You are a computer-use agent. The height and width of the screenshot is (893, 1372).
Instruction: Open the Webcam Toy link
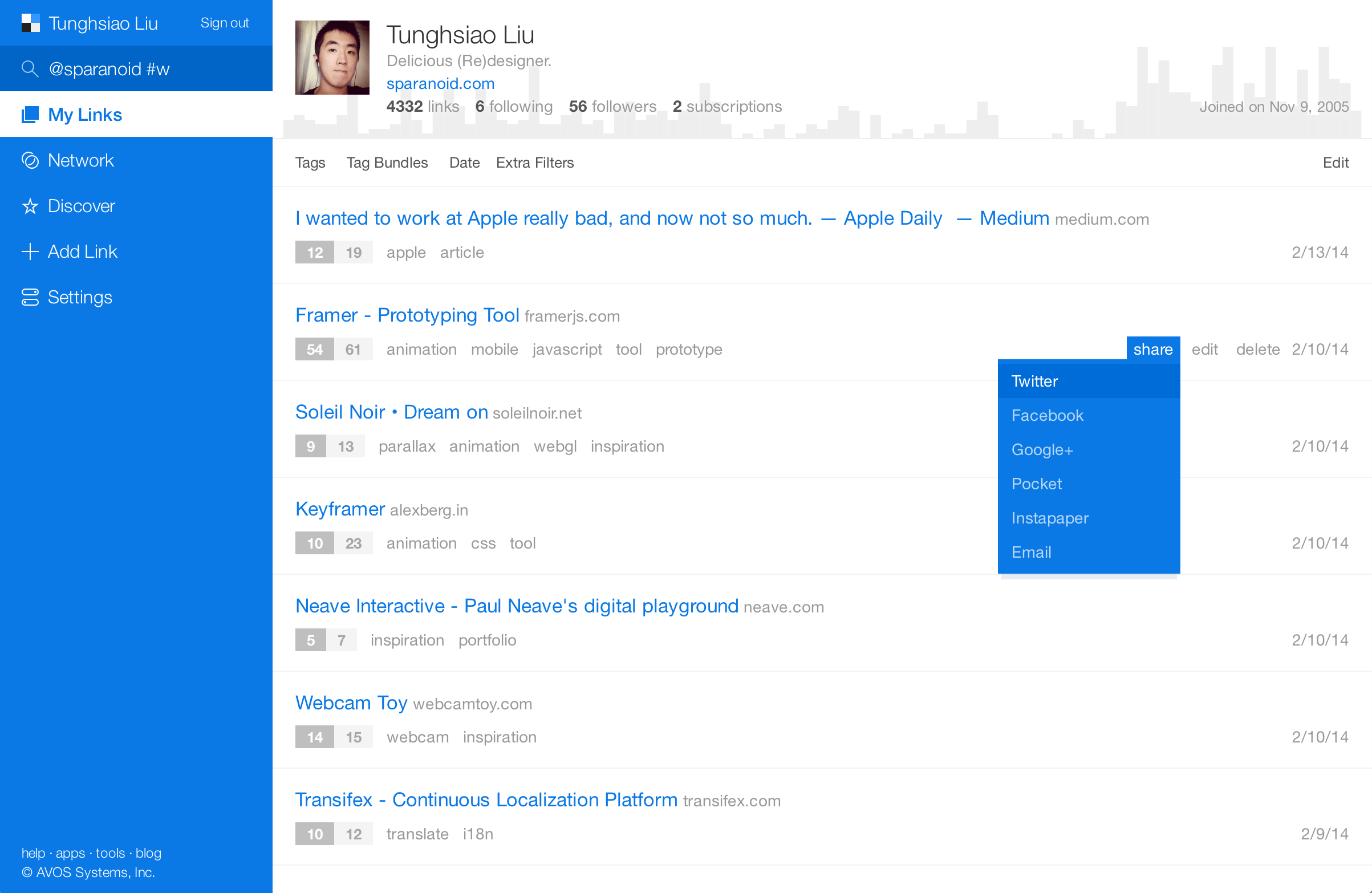coord(351,703)
